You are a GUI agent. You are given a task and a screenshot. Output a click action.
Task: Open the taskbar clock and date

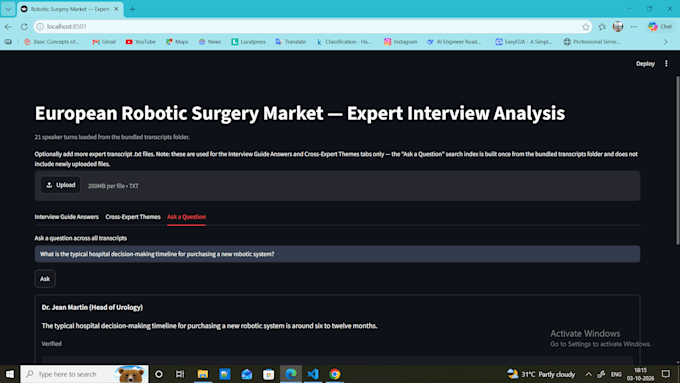pos(641,374)
